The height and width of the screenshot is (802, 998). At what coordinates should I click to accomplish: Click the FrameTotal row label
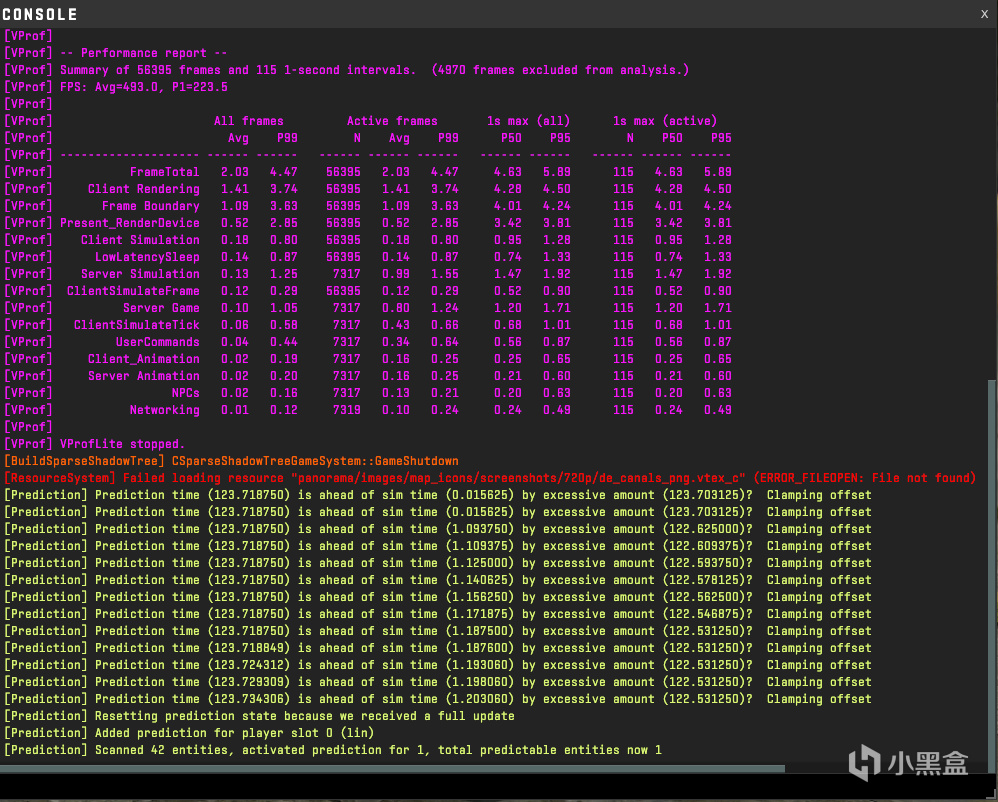(164, 172)
